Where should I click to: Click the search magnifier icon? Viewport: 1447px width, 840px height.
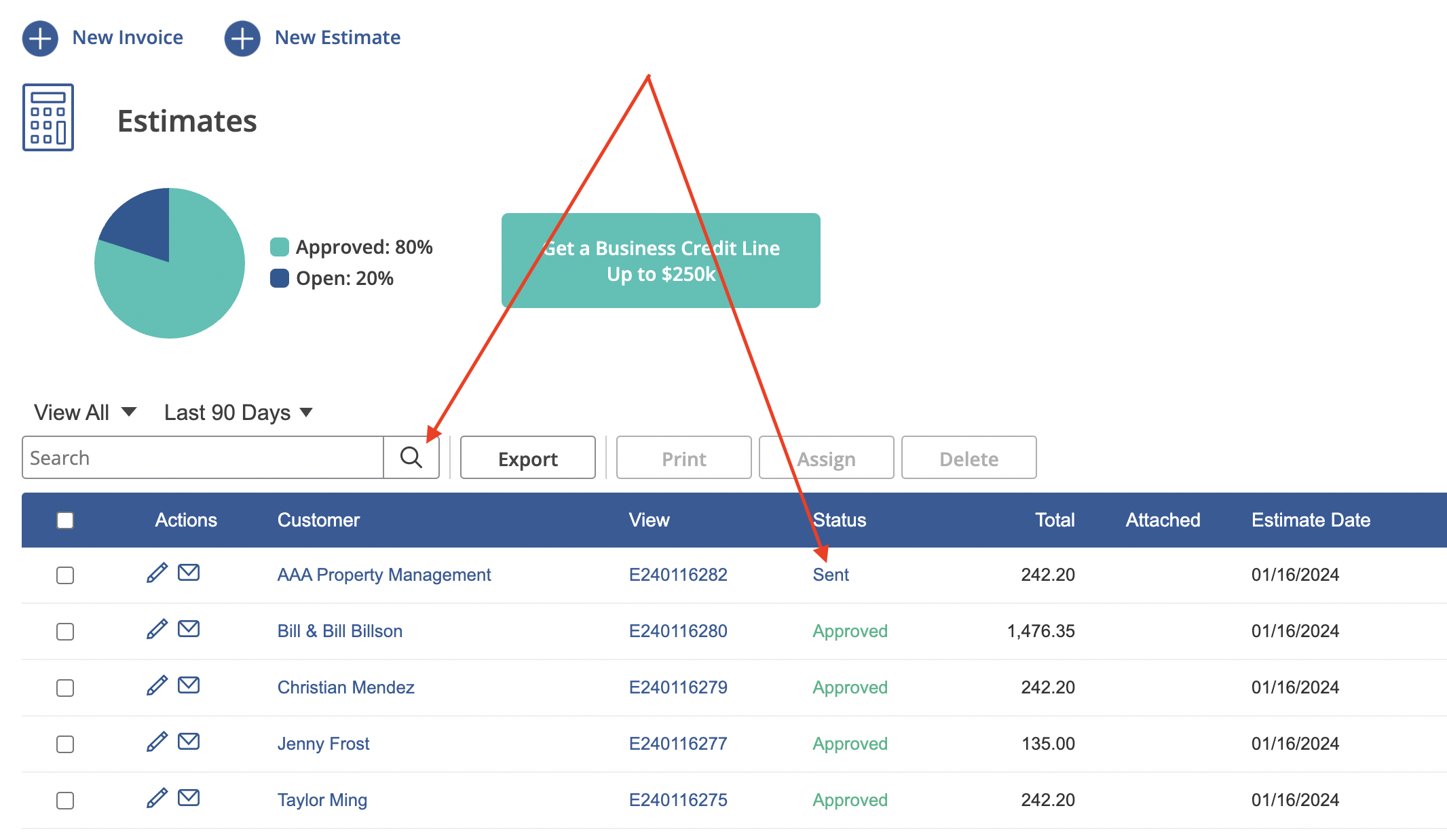coord(411,457)
